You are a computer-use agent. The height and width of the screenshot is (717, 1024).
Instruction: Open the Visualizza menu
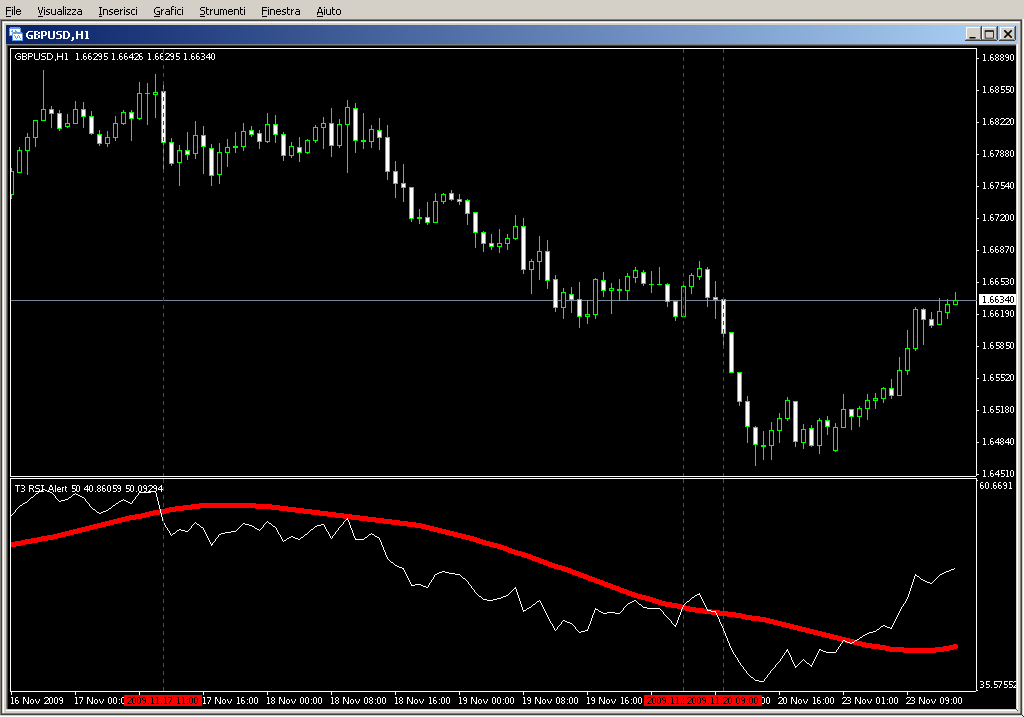59,11
